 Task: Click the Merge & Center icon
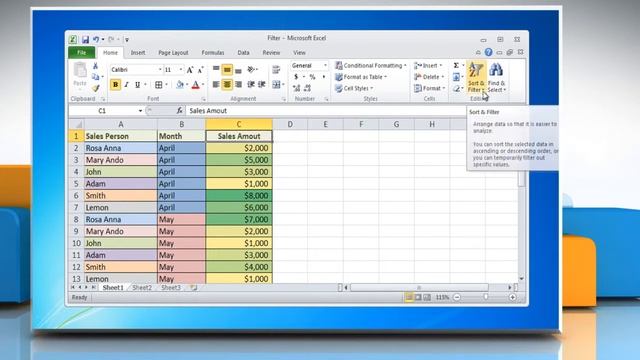(276, 84)
